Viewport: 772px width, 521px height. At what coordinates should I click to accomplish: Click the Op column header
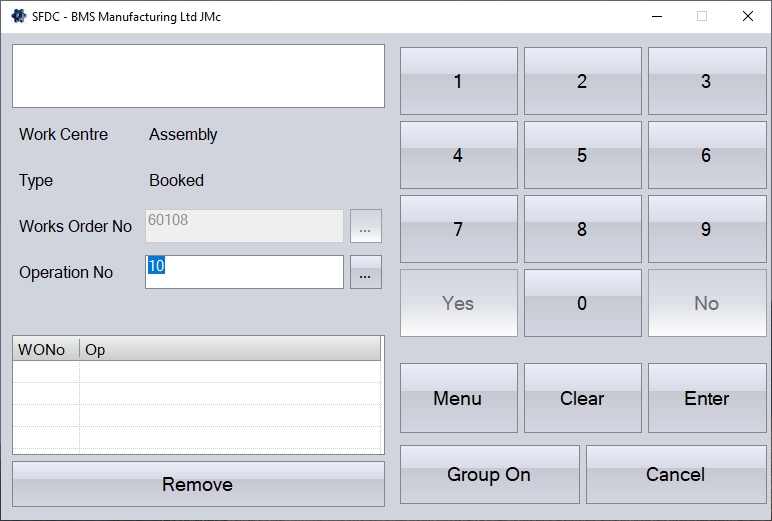coord(230,349)
